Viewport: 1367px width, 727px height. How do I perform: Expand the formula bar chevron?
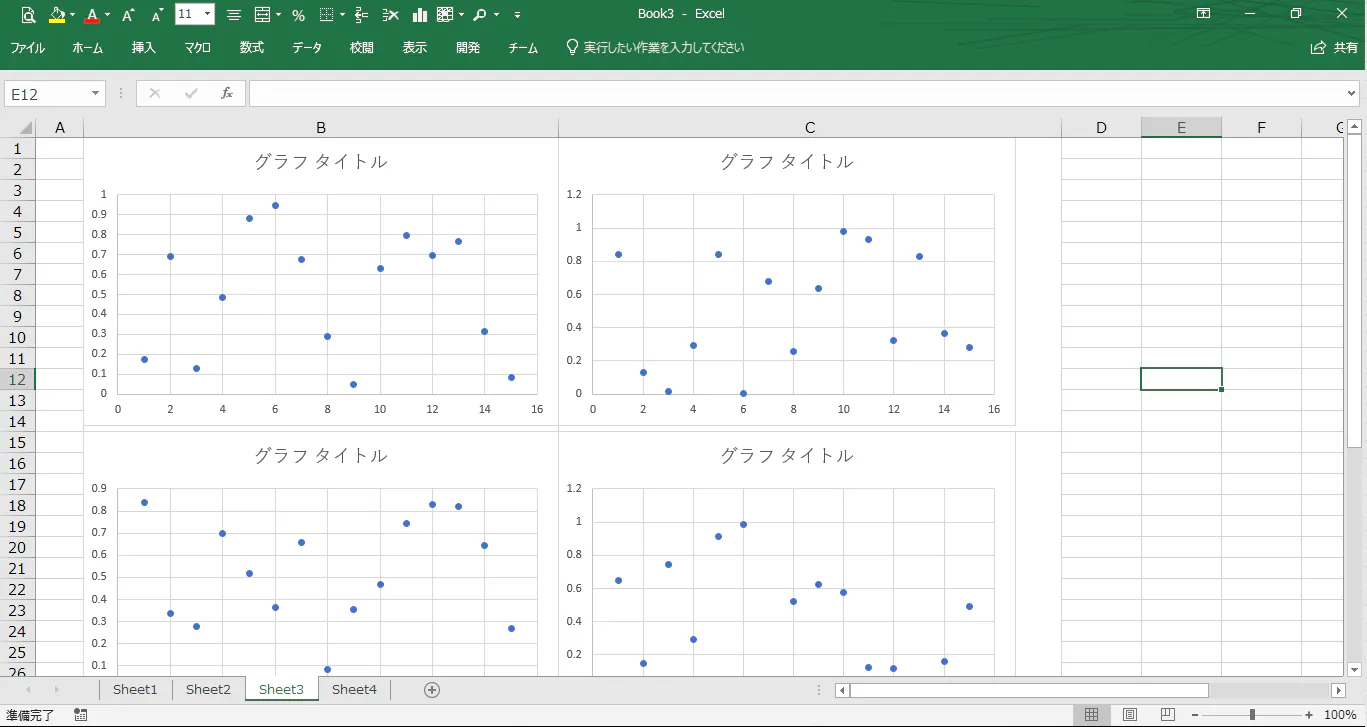(1352, 93)
